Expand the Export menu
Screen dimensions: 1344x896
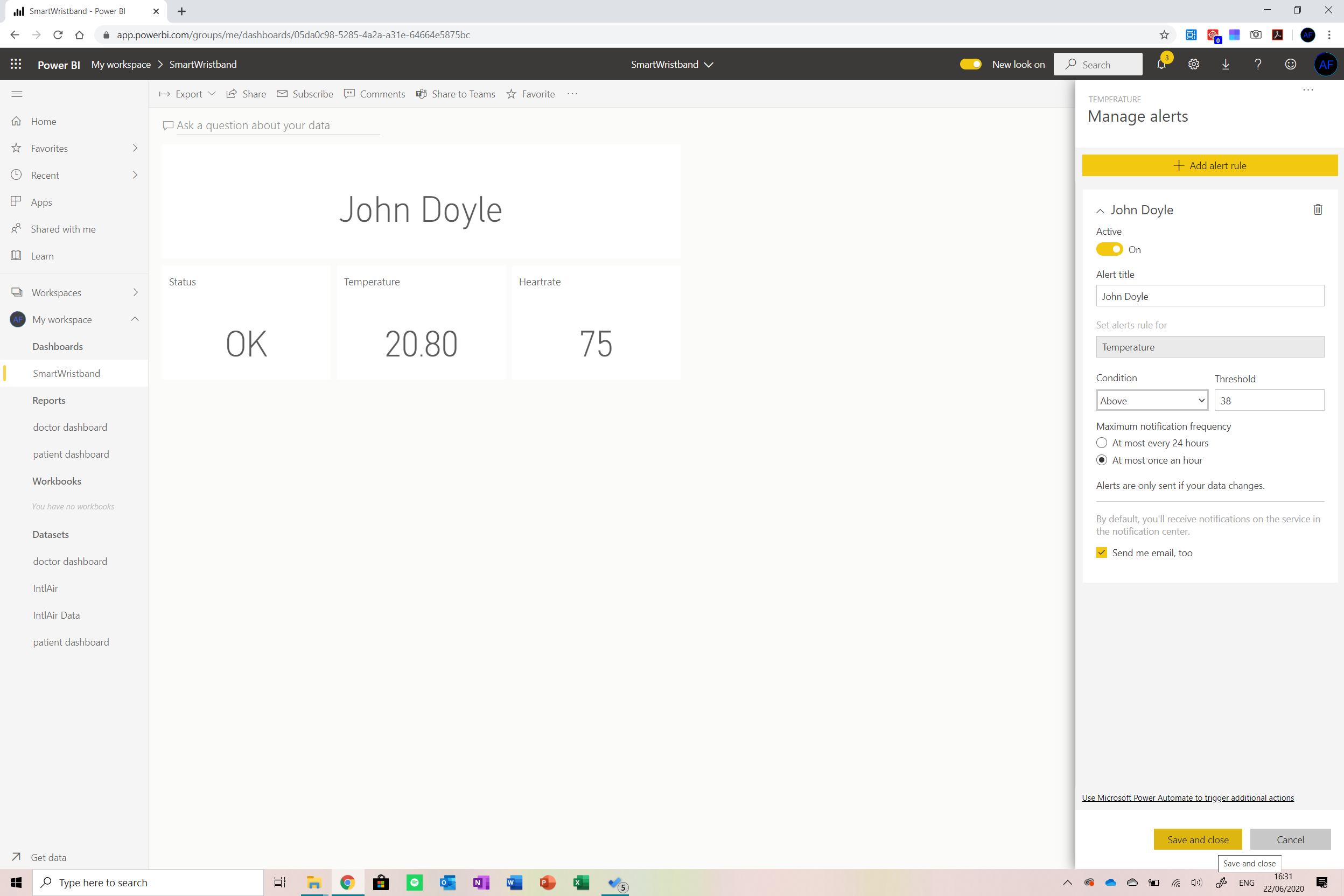click(x=188, y=94)
